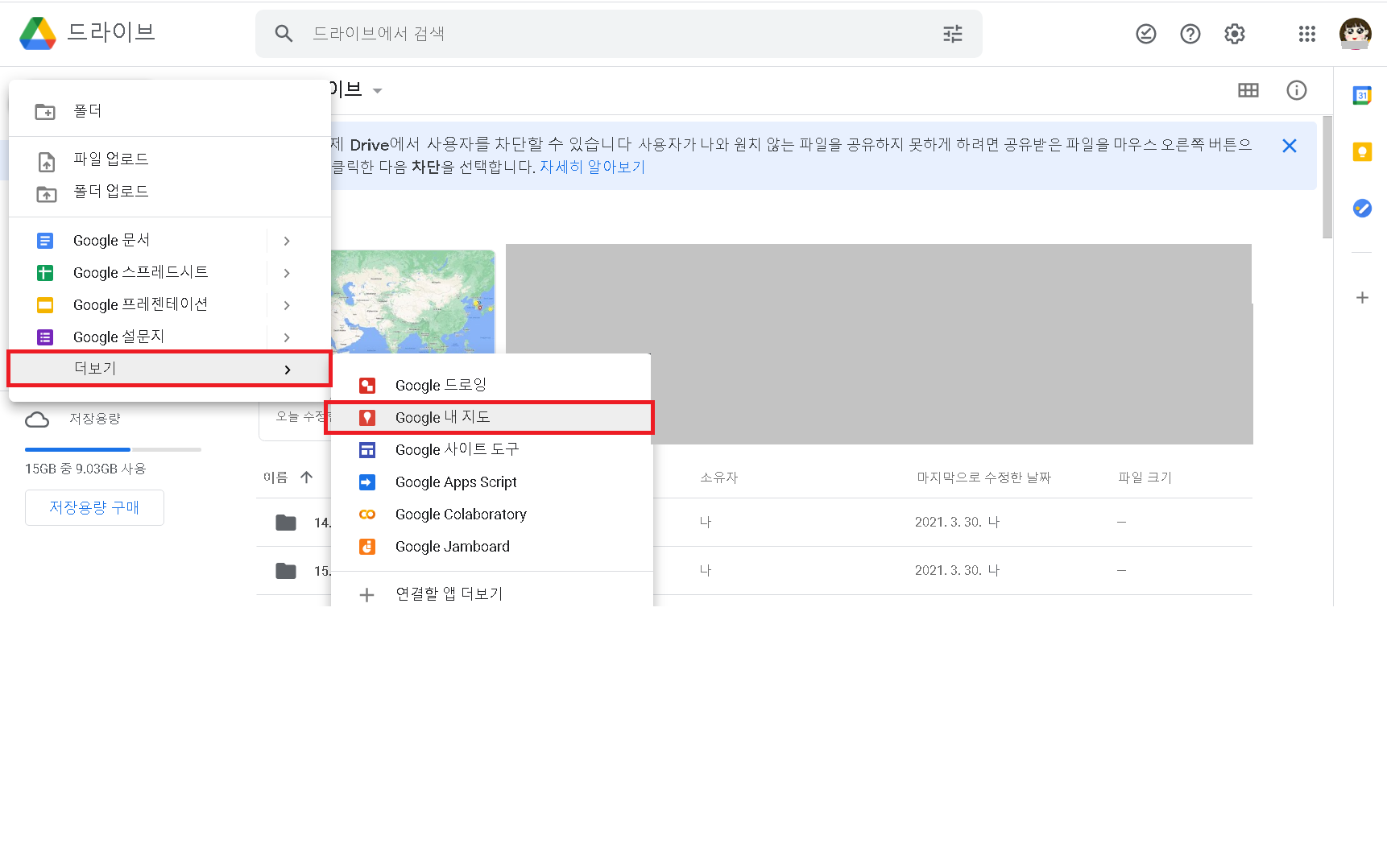This screenshot has height=868, width=1387.
Task: Expand Google 설문지 submenu arrow
Action: click(x=287, y=337)
